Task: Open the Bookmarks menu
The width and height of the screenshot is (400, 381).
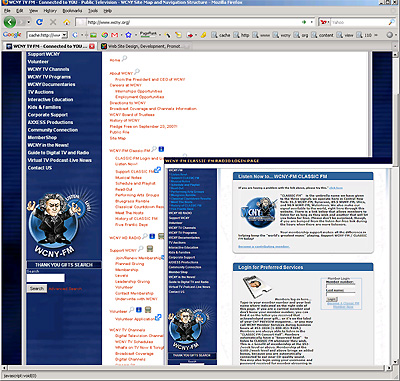Action: coord(72,11)
